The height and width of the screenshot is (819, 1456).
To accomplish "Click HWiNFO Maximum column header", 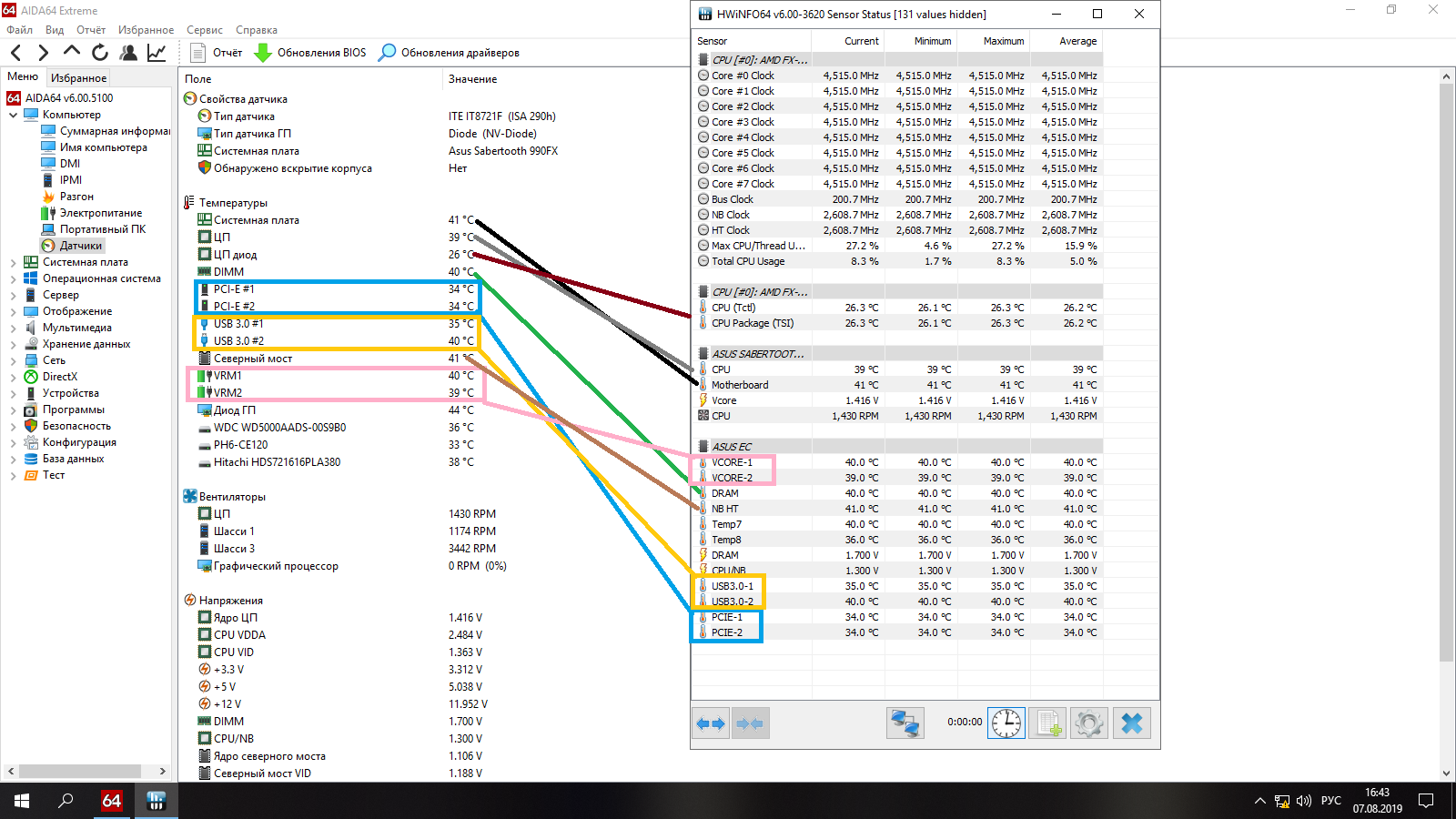I will (x=993, y=41).
